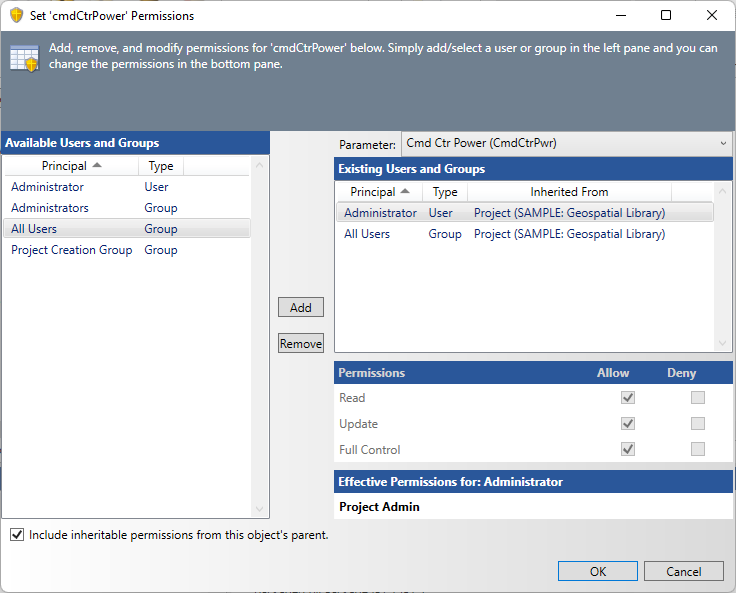Confirm with the OK button

[x=598, y=572]
